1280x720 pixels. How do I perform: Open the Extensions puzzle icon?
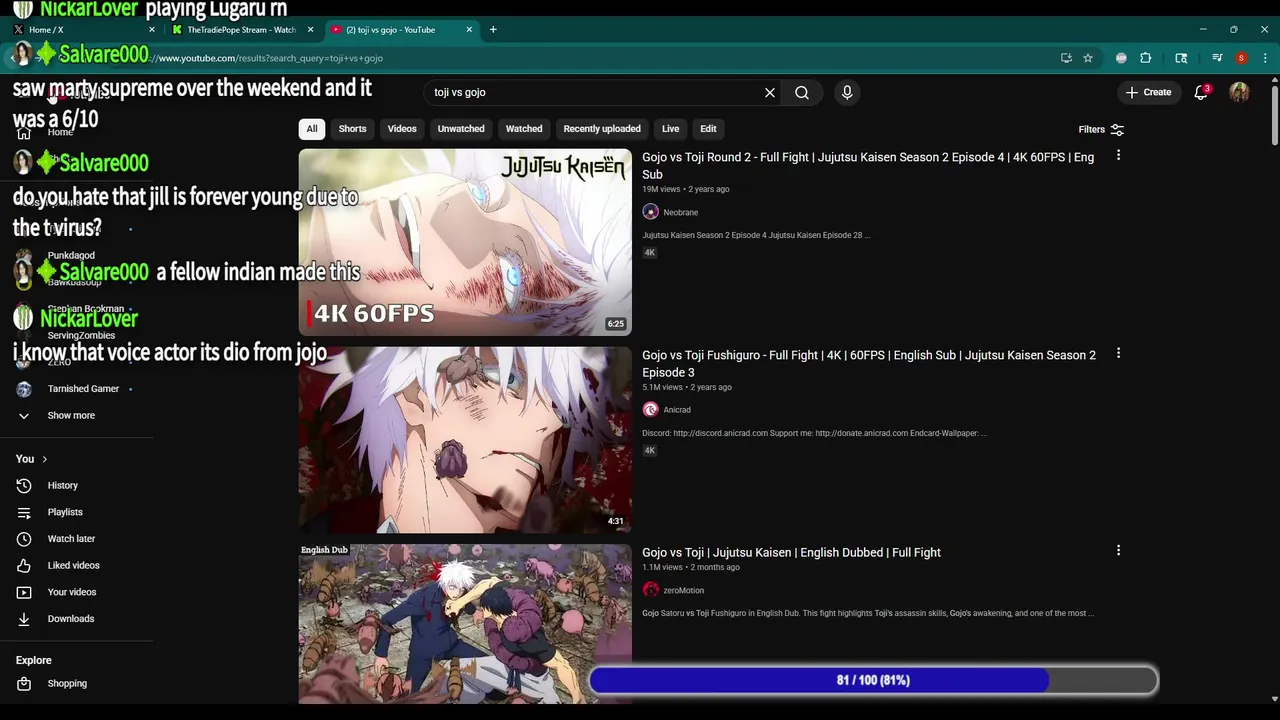coord(1146,58)
